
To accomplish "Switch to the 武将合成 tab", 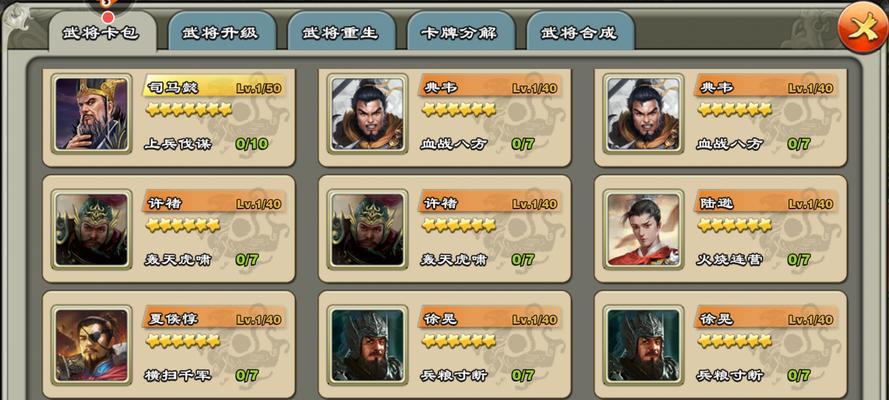I will 581,32.
